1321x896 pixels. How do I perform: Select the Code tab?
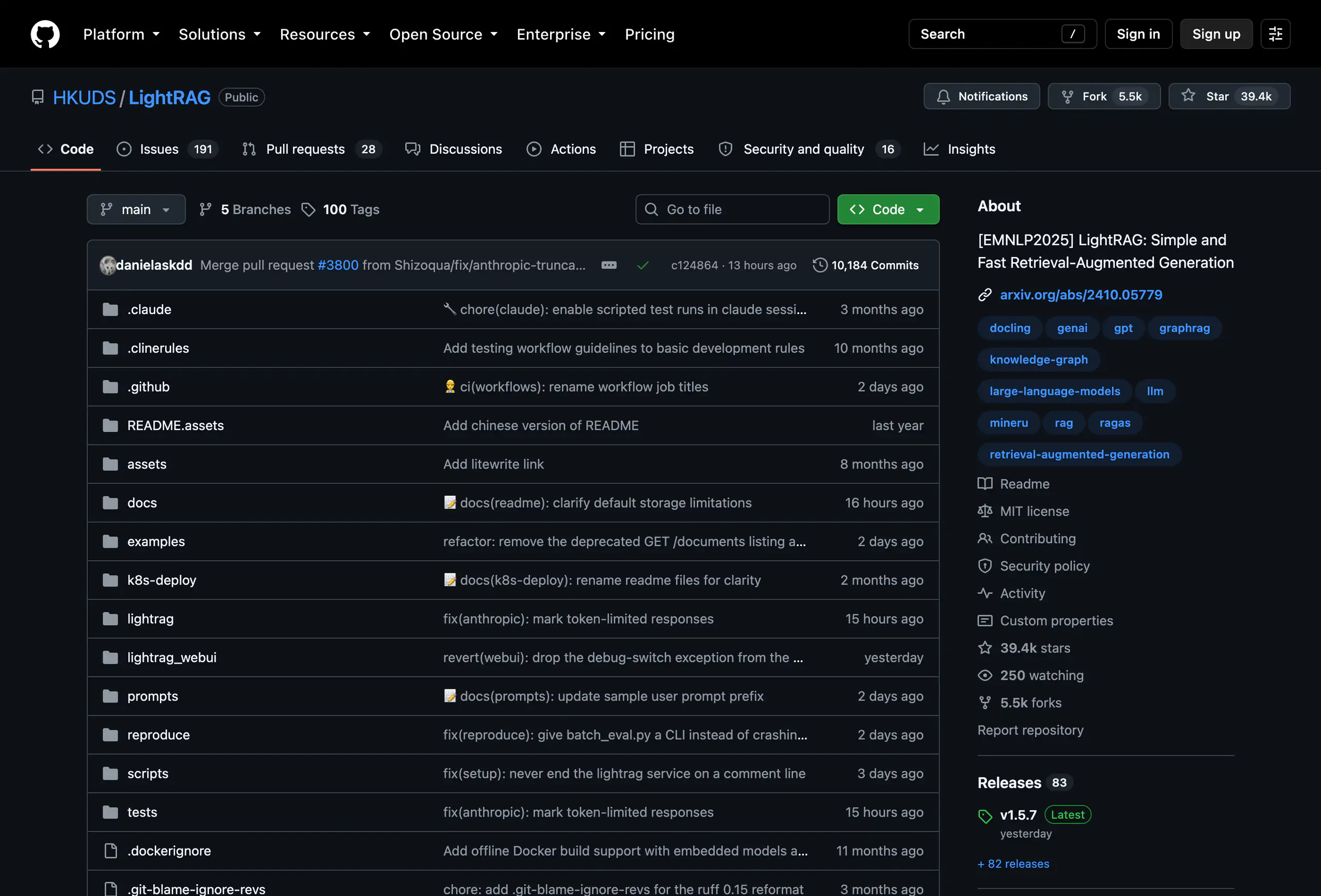pos(66,150)
